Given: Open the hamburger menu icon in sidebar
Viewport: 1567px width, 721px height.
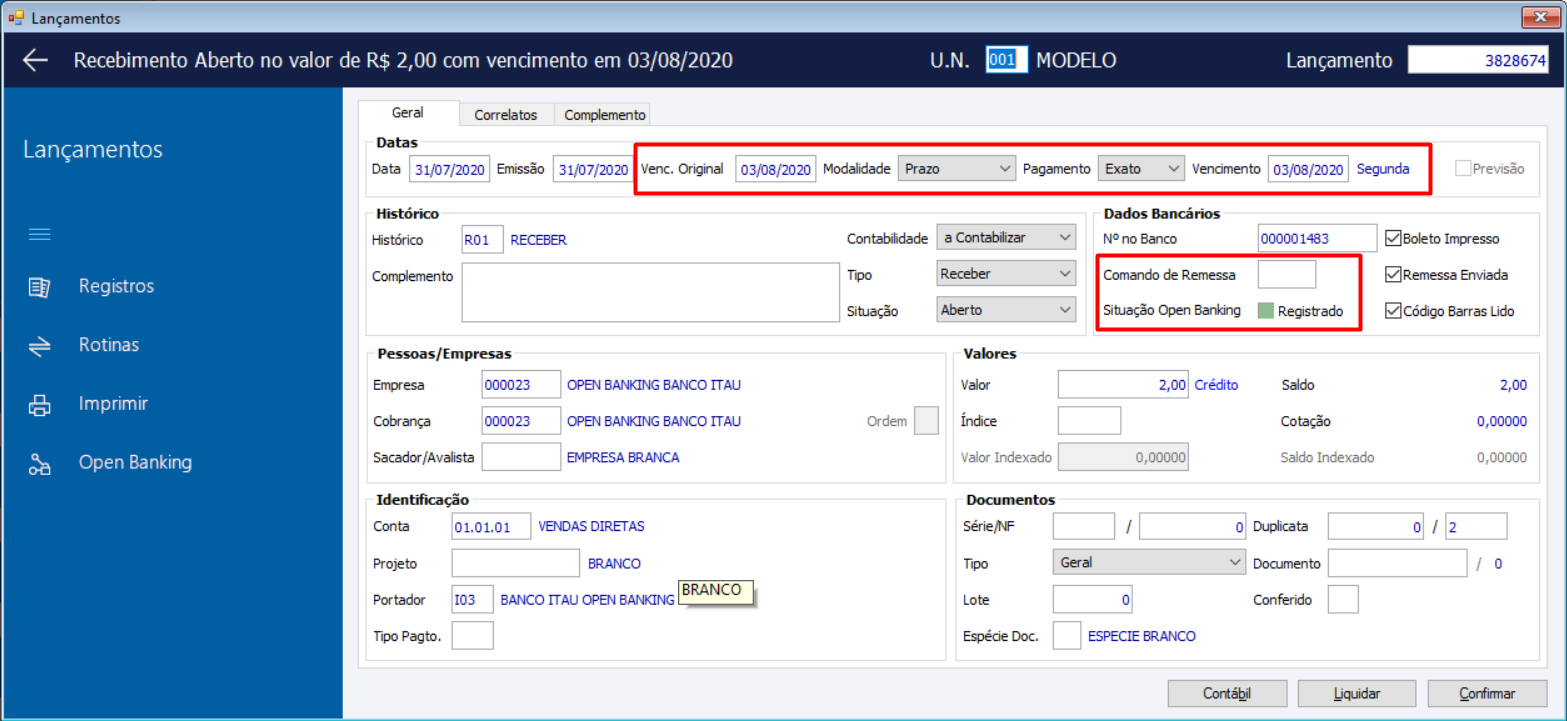Looking at the screenshot, I should point(40,235).
